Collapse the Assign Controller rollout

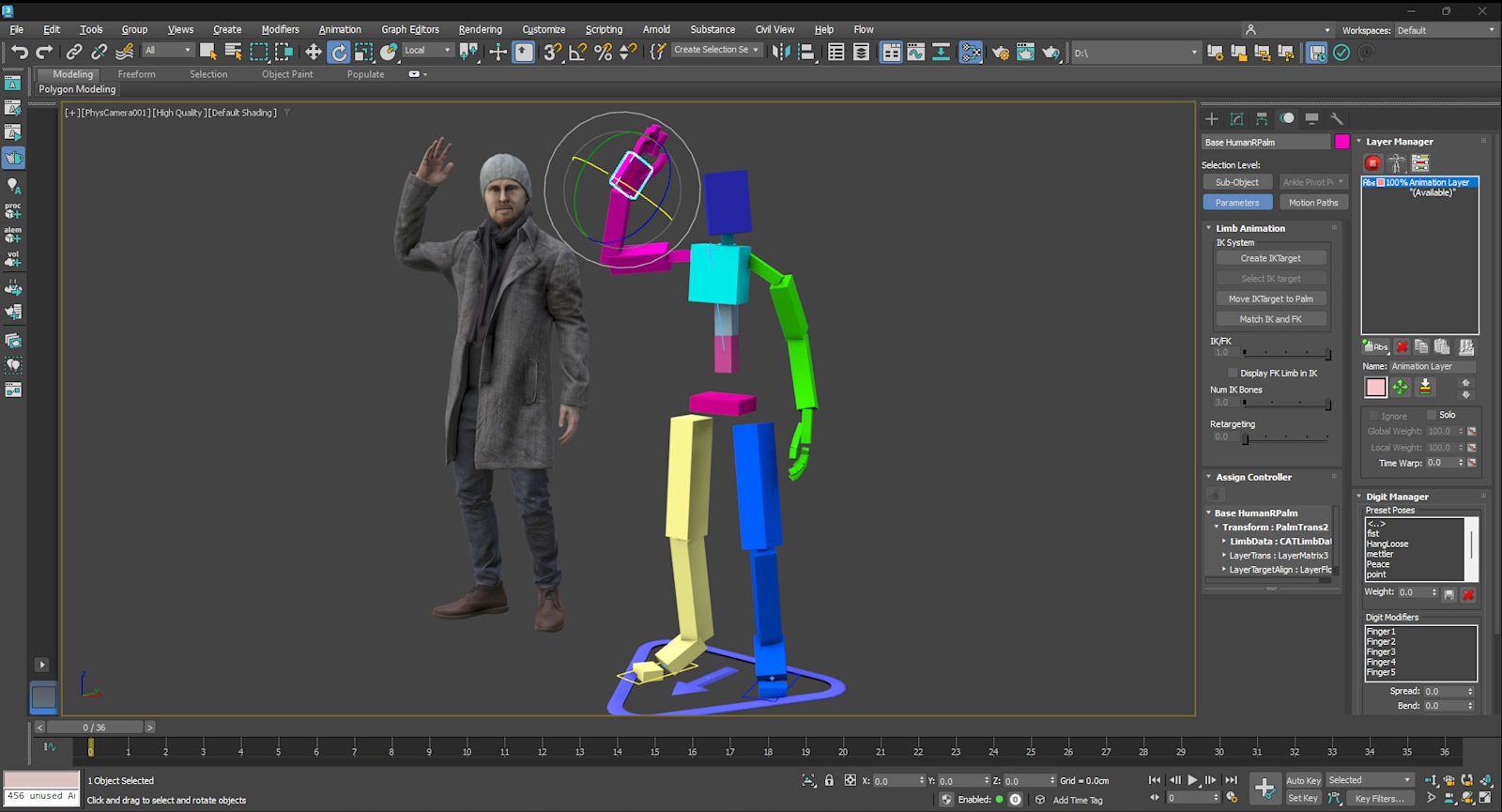1209,477
